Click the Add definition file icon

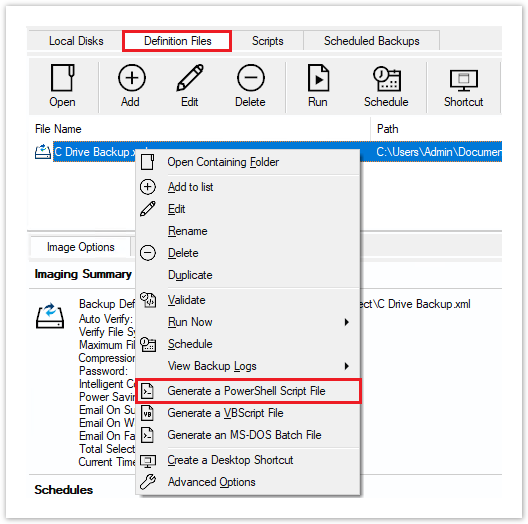(x=132, y=78)
